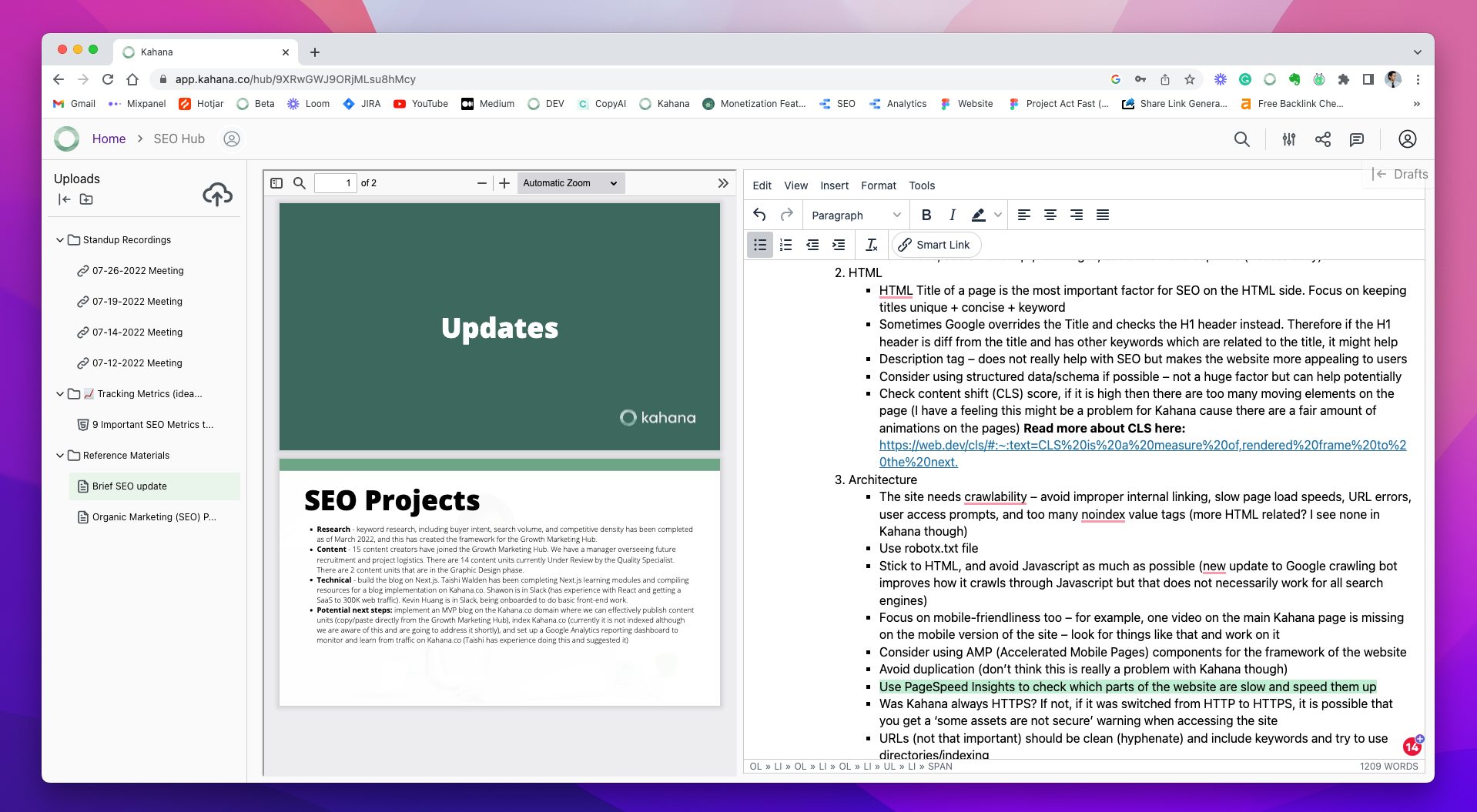1477x812 pixels.
Task: View hub members icon next to SEO Hub
Action: pos(232,139)
